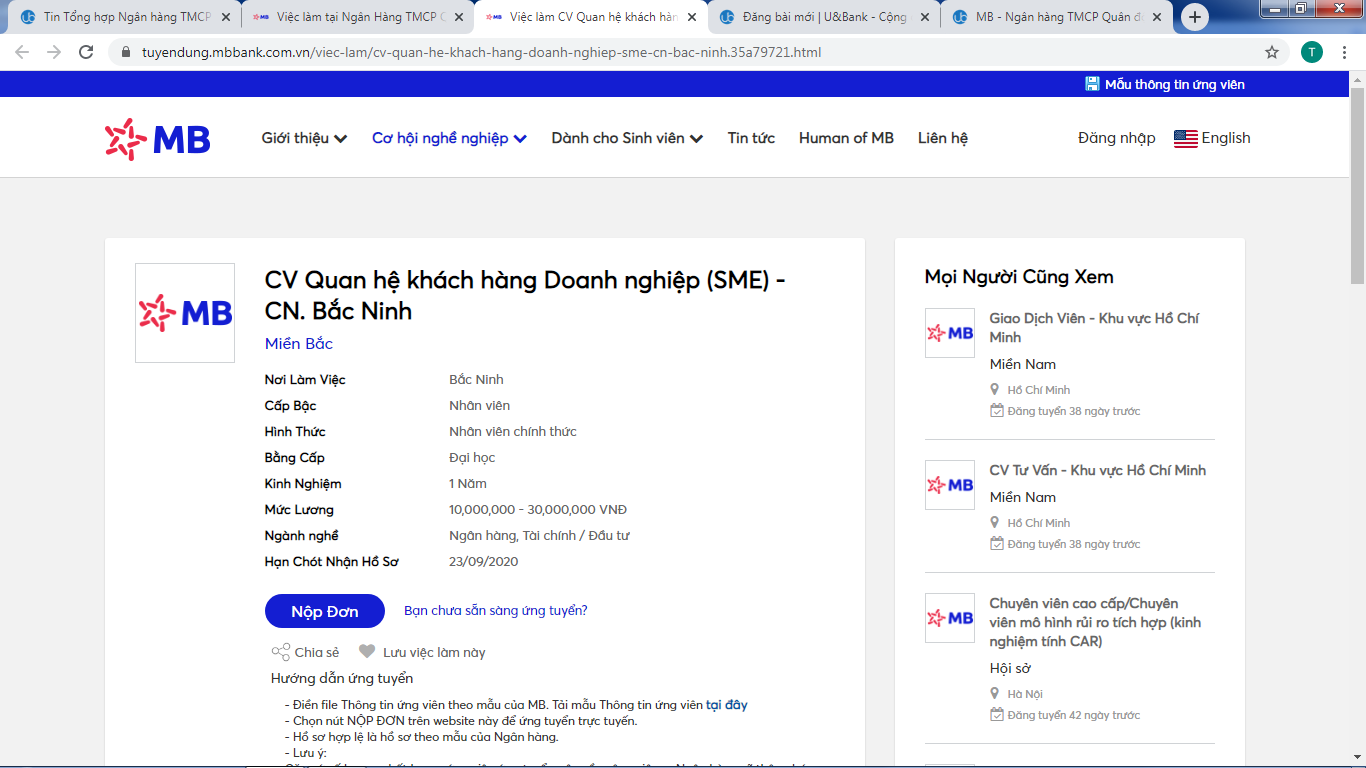Open the Tin tức menu item
The width and height of the screenshot is (1366, 768).
click(751, 138)
